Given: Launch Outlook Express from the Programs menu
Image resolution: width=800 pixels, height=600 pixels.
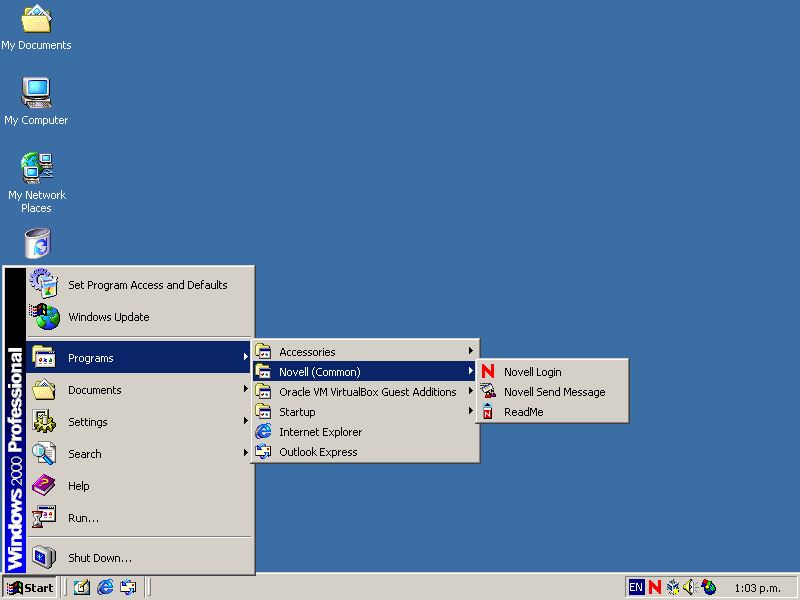Looking at the screenshot, I should 365,452.
